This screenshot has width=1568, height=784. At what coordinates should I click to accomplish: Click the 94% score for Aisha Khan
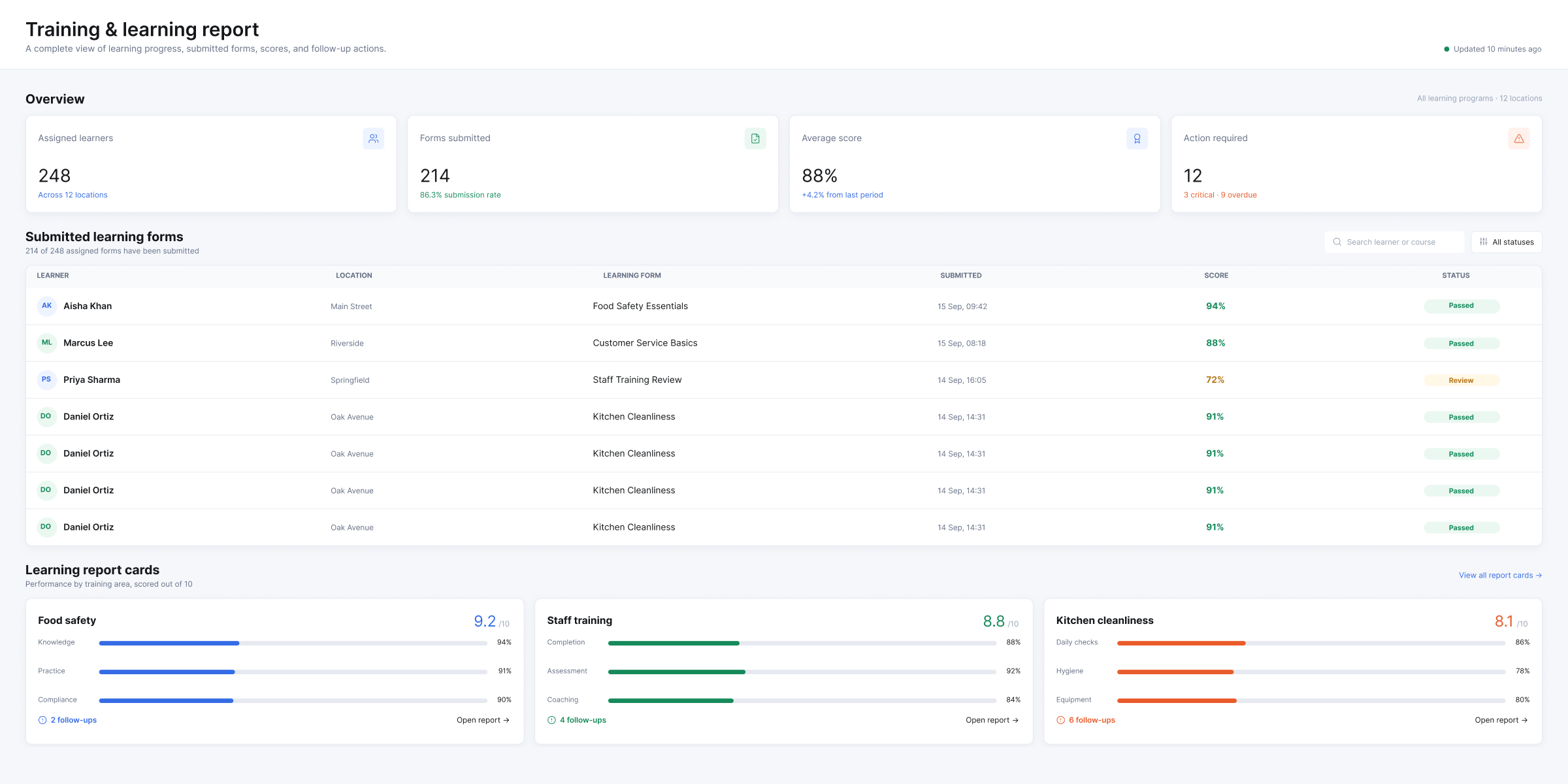(1216, 306)
